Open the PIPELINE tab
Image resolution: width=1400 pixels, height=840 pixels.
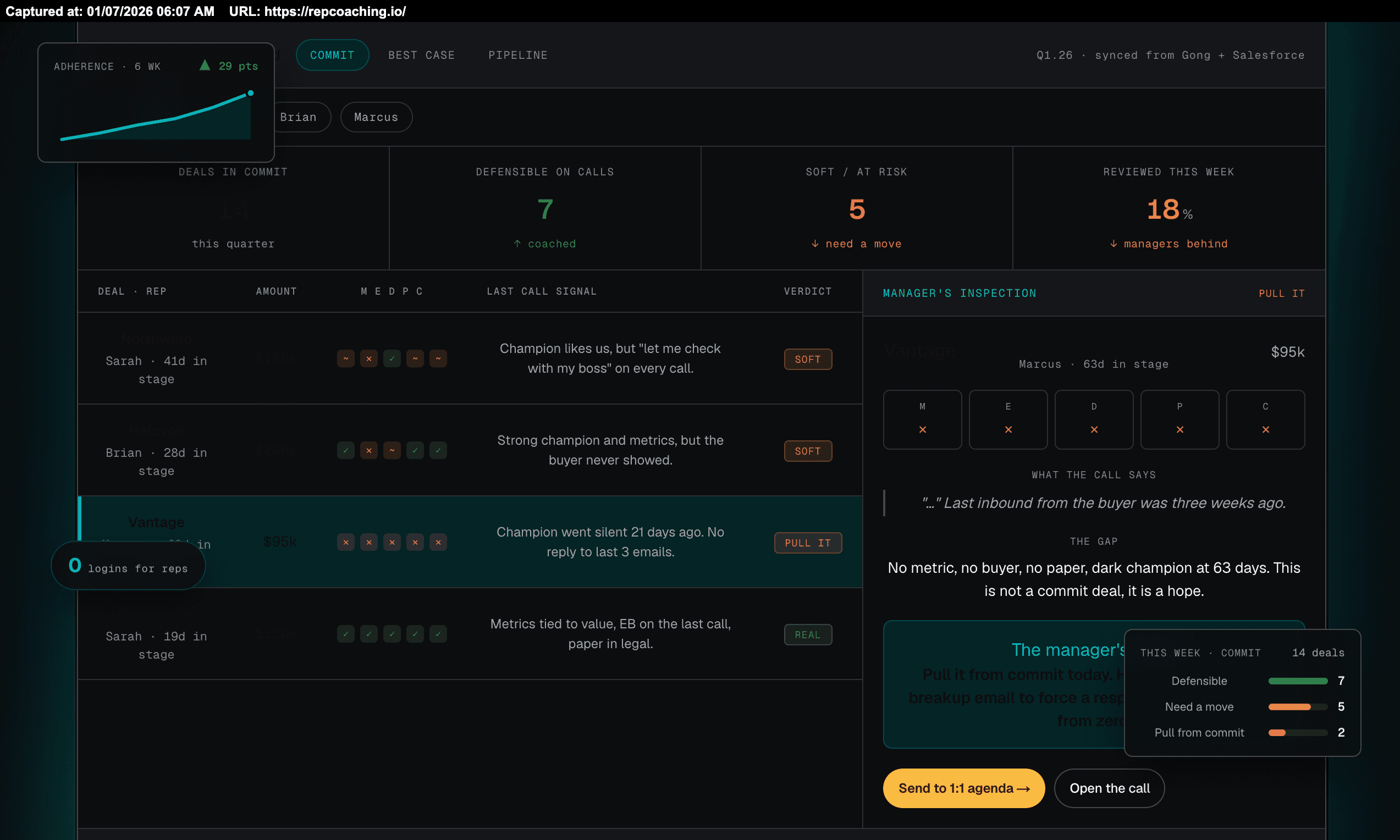(x=517, y=55)
